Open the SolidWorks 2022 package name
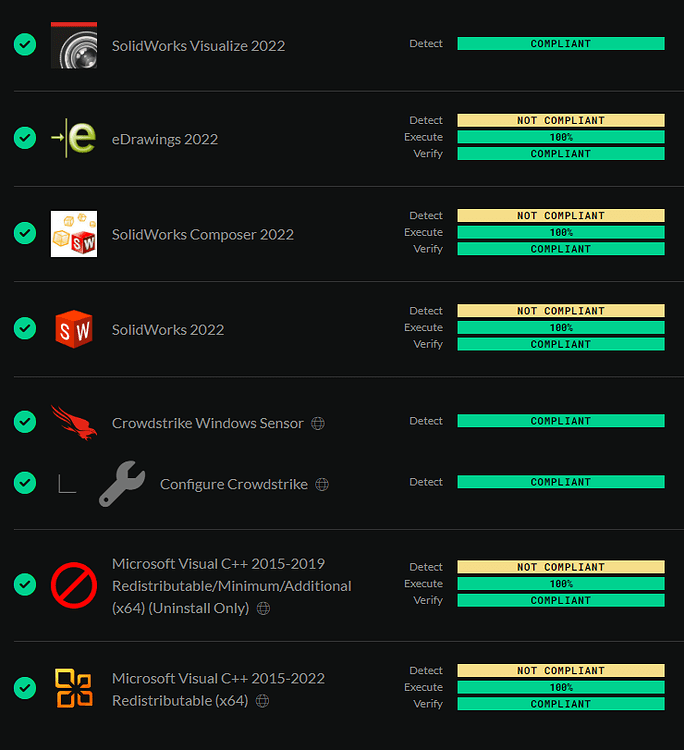Image resolution: width=684 pixels, height=750 pixels. point(168,329)
